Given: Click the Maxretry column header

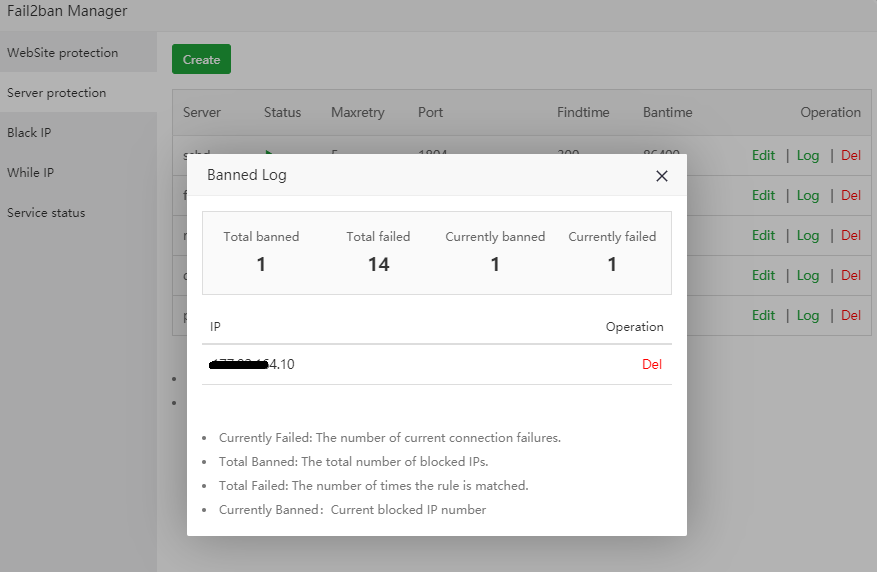Looking at the screenshot, I should tap(357, 113).
